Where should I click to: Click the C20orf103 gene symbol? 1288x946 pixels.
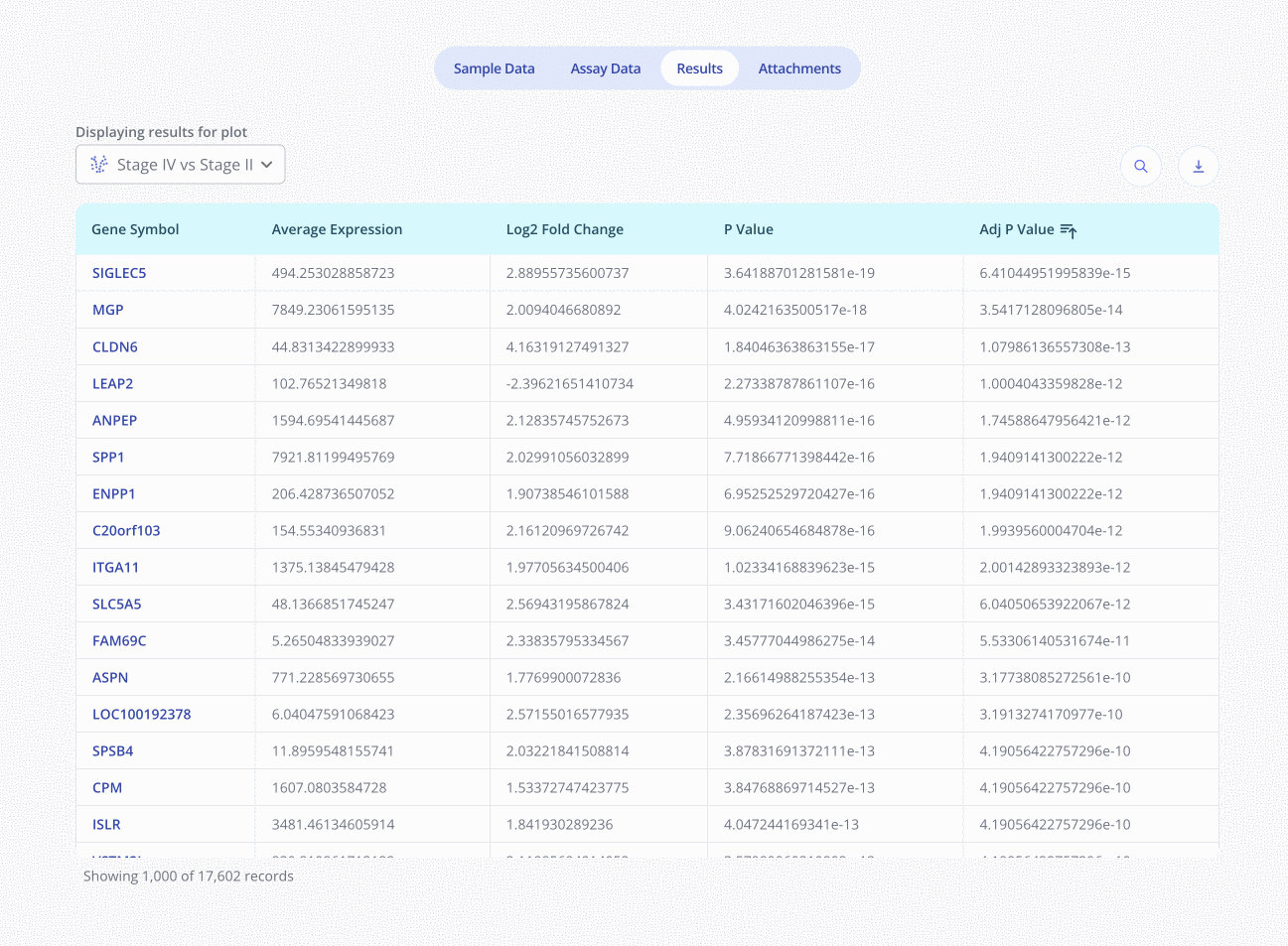(126, 530)
